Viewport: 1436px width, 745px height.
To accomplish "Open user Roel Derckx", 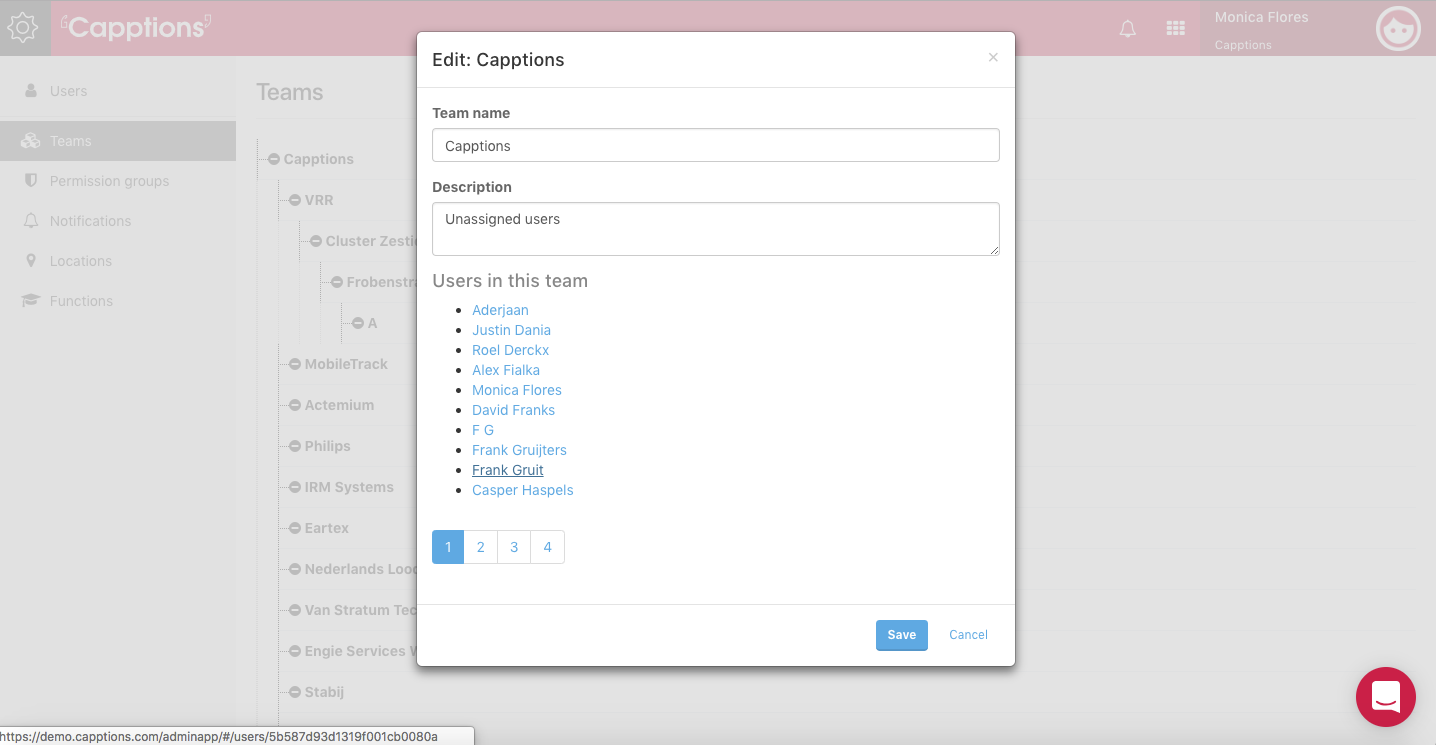I will (510, 350).
